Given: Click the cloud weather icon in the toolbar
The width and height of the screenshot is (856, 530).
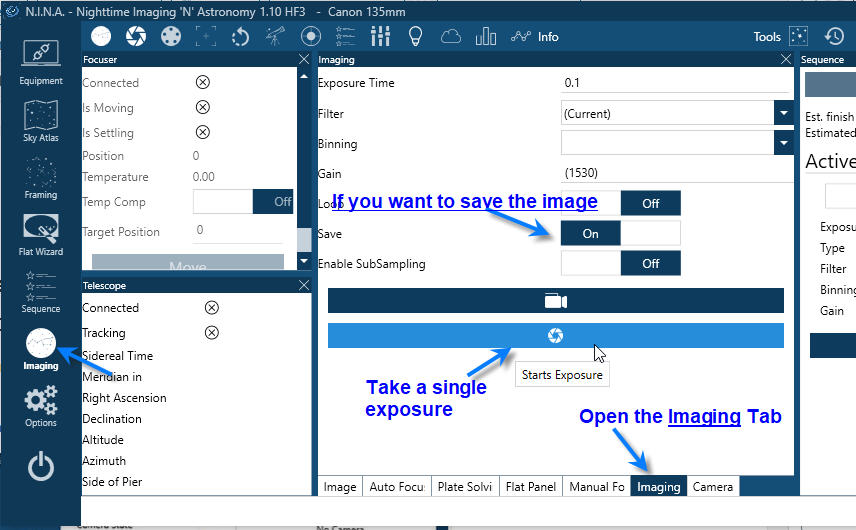Looking at the screenshot, I should (x=451, y=37).
